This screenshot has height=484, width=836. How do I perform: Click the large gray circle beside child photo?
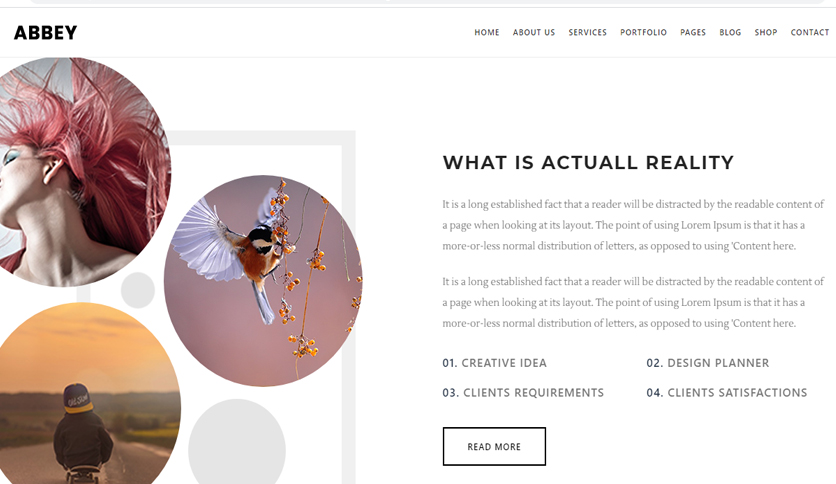237,441
